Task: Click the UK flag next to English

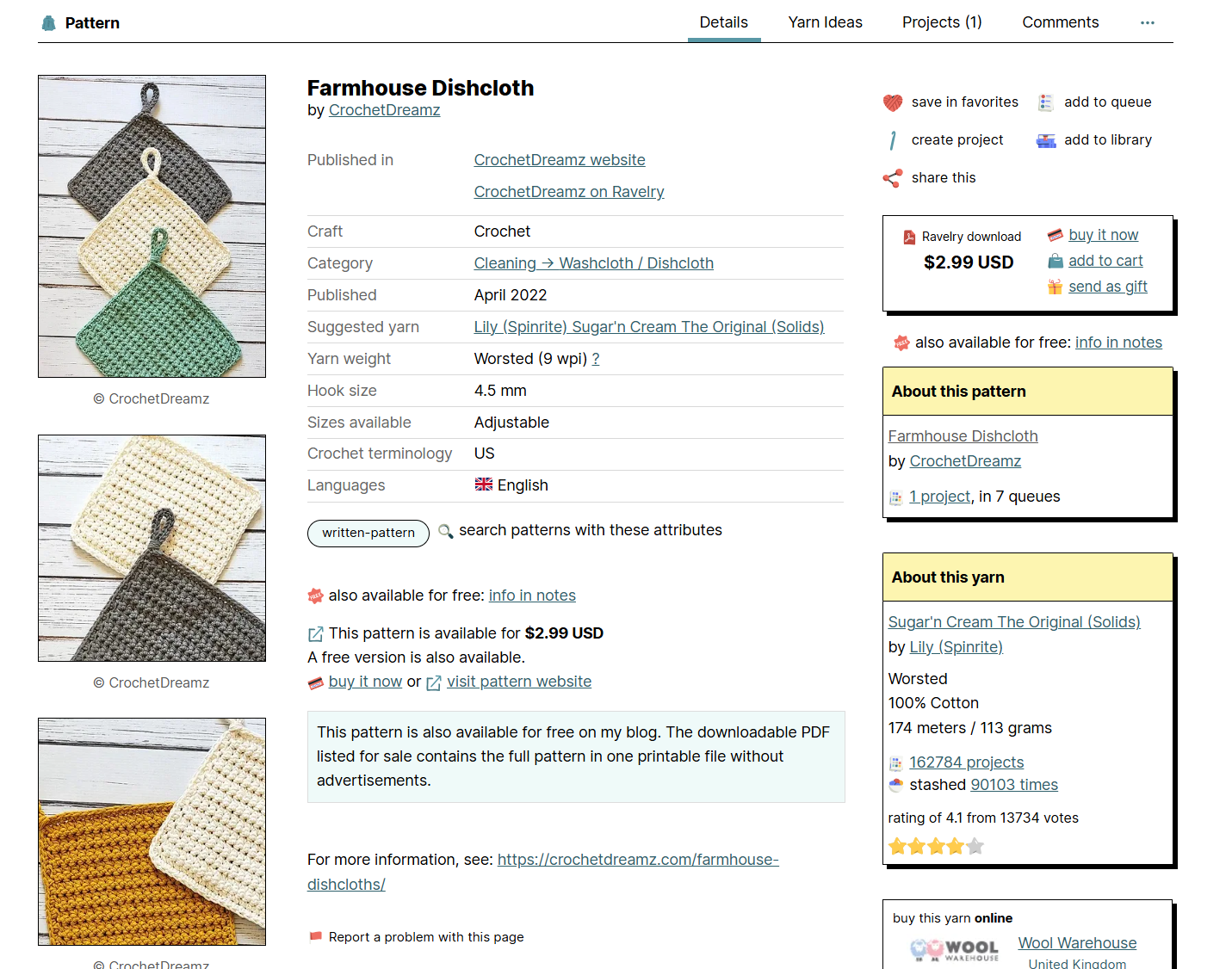Action: pos(484,484)
